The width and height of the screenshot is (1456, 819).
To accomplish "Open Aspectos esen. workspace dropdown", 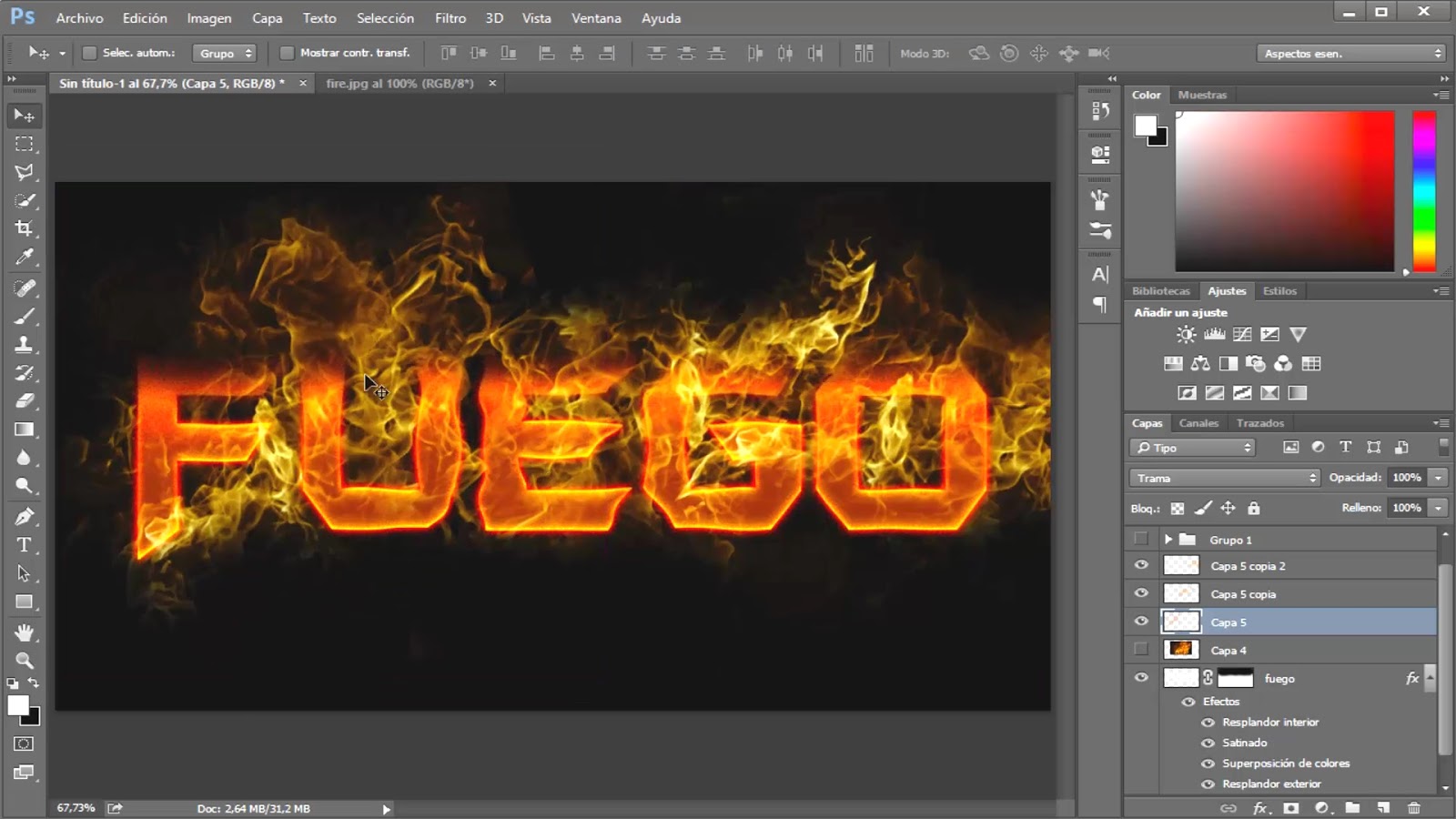I will coord(1351,54).
